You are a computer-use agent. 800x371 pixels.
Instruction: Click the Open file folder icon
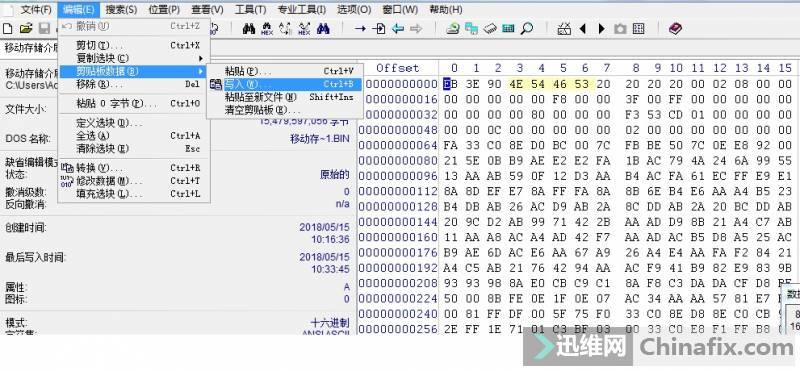point(26,29)
